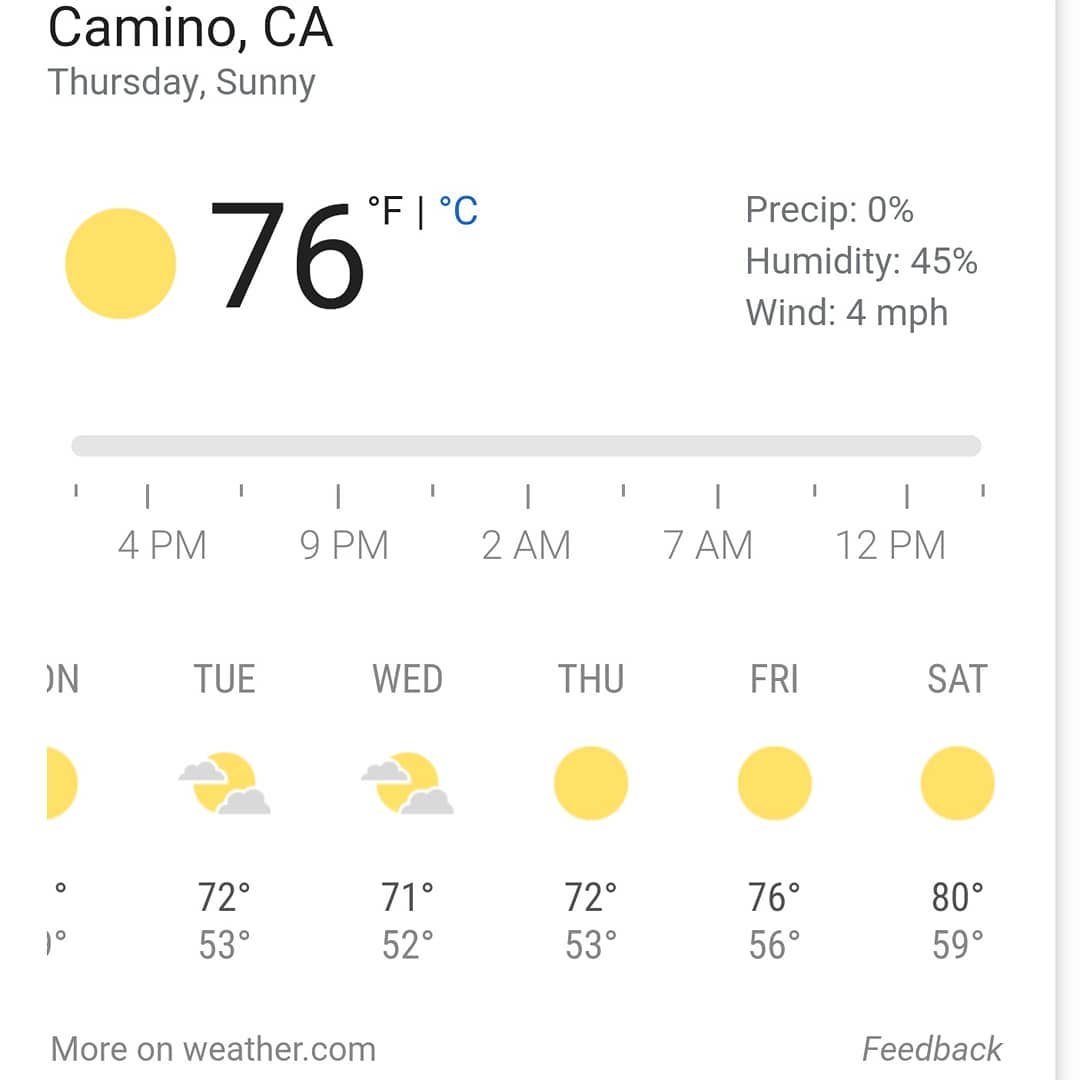Select Wednesday's partly cloudy forecast icon
This screenshot has width=1080, height=1080.
tap(408, 783)
